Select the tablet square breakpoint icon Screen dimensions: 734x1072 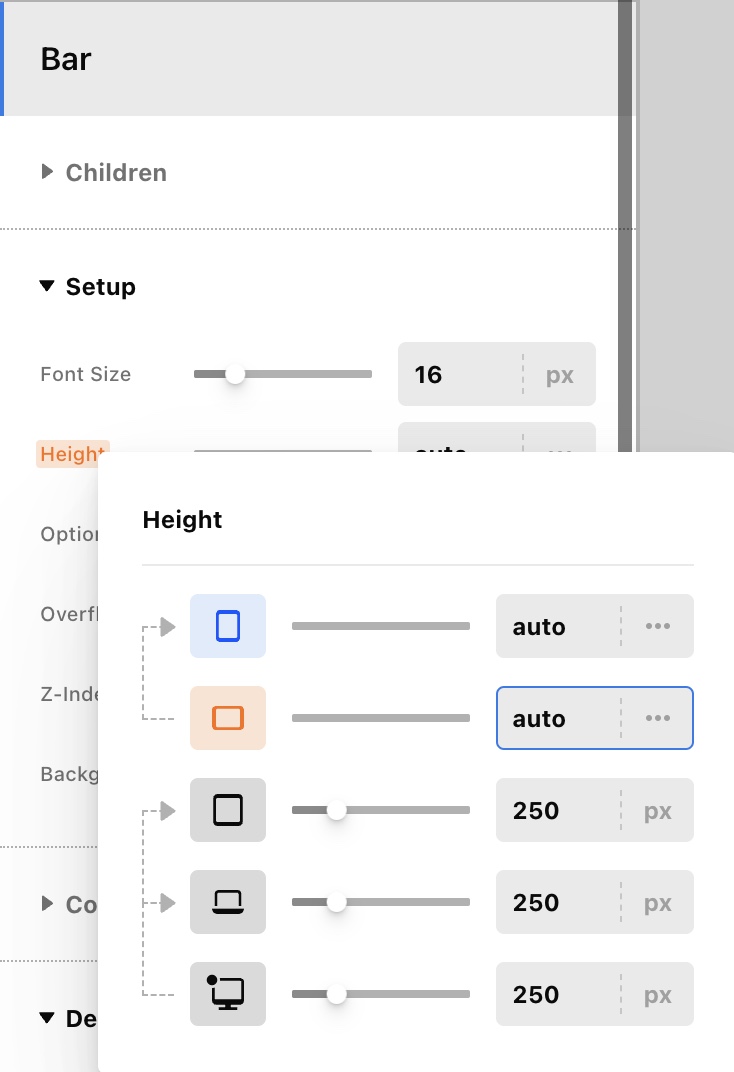tap(228, 811)
